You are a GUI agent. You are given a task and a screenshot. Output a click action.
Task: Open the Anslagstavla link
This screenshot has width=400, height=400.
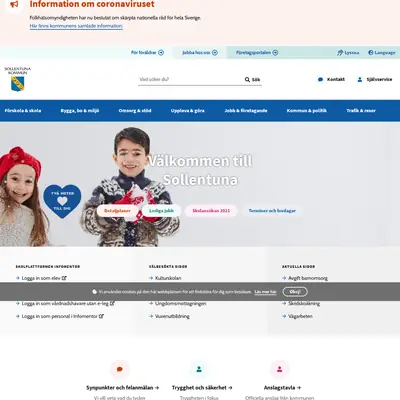click(x=282, y=388)
